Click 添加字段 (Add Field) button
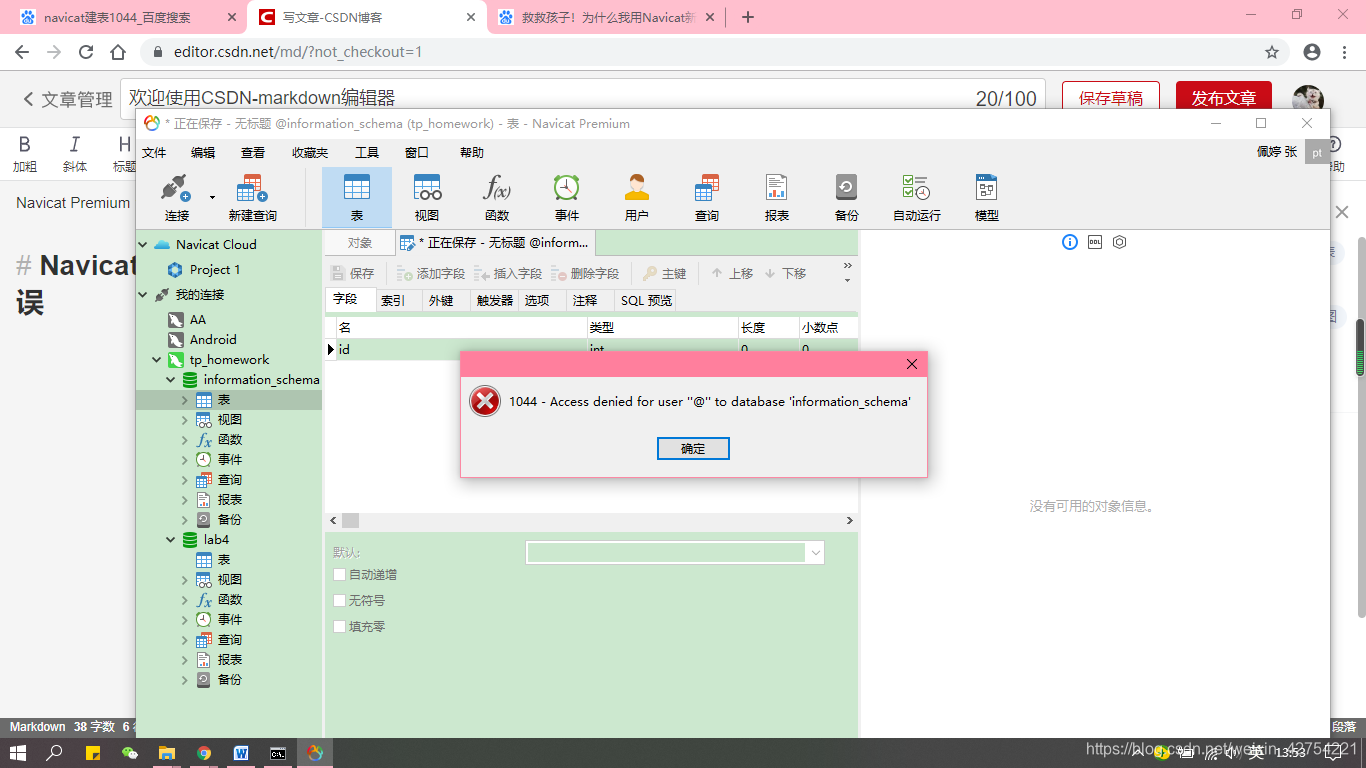Image resolution: width=1366 pixels, height=768 pixels. pos(431,273)
